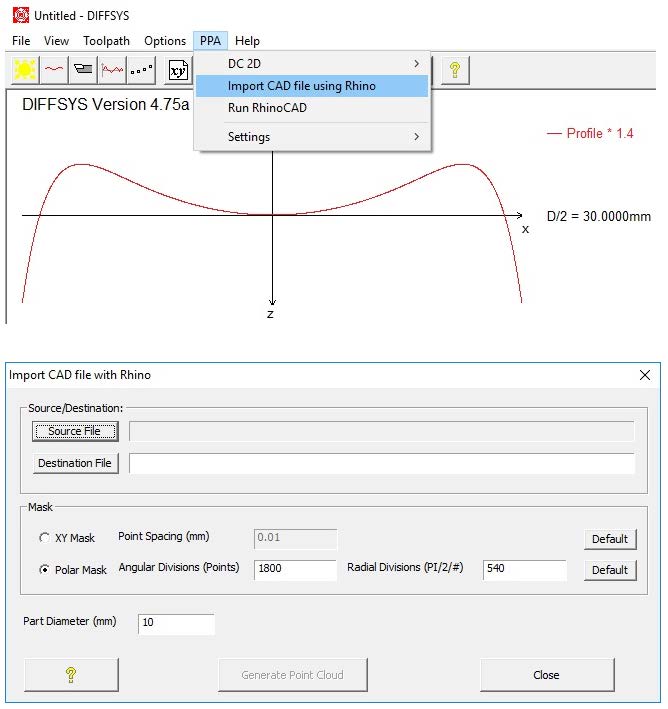Click the Close button in dialog
The width and height of the screenshot is (668, 709).
coord(547,675)
